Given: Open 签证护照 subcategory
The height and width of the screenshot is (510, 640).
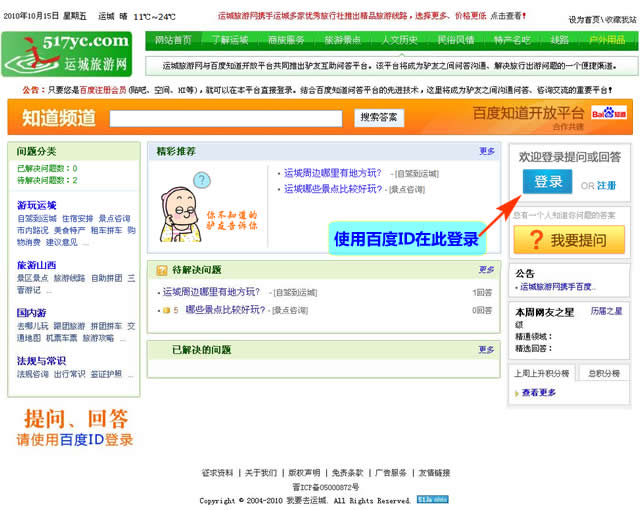Looking at the screenshot, I should tap(106, 374).
